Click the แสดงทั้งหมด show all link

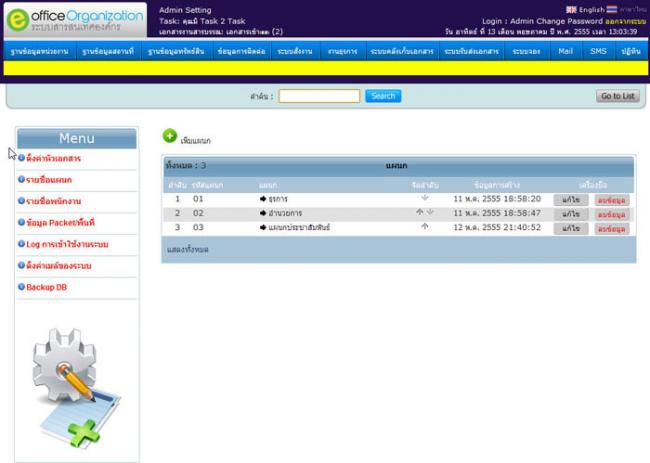click(x=187, y=250)
